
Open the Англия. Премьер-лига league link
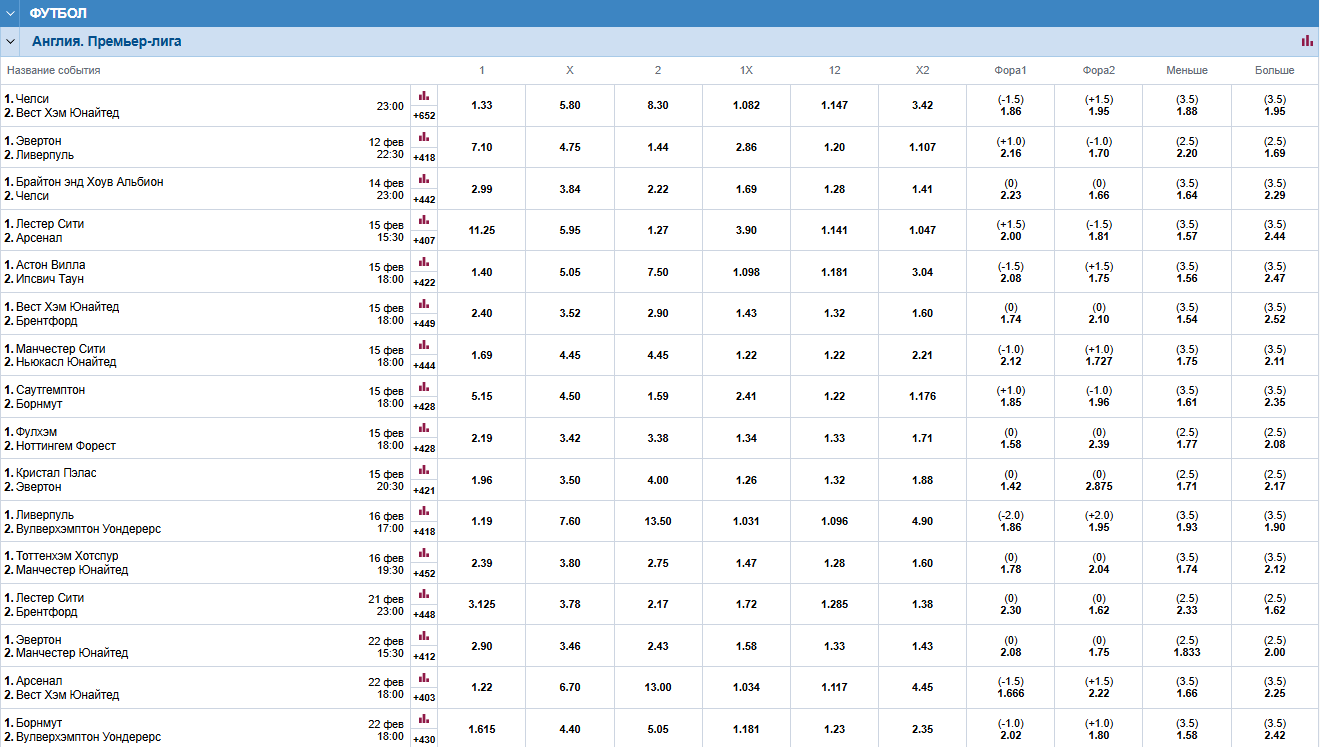(106, 41)
